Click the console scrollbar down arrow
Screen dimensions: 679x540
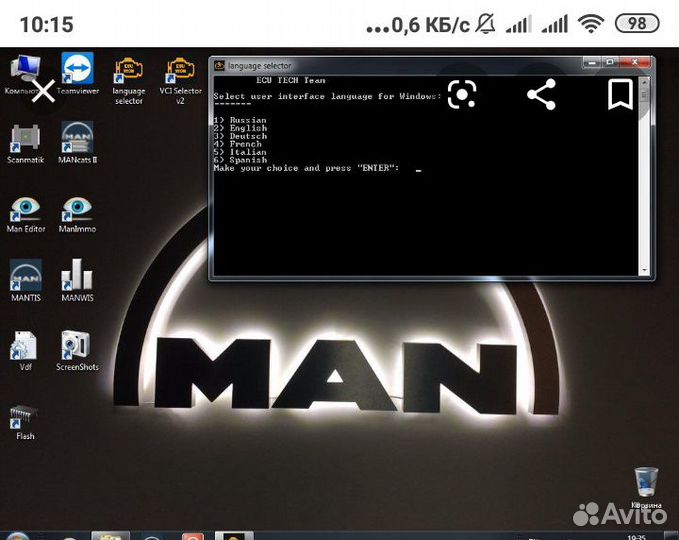click(644, 270)
